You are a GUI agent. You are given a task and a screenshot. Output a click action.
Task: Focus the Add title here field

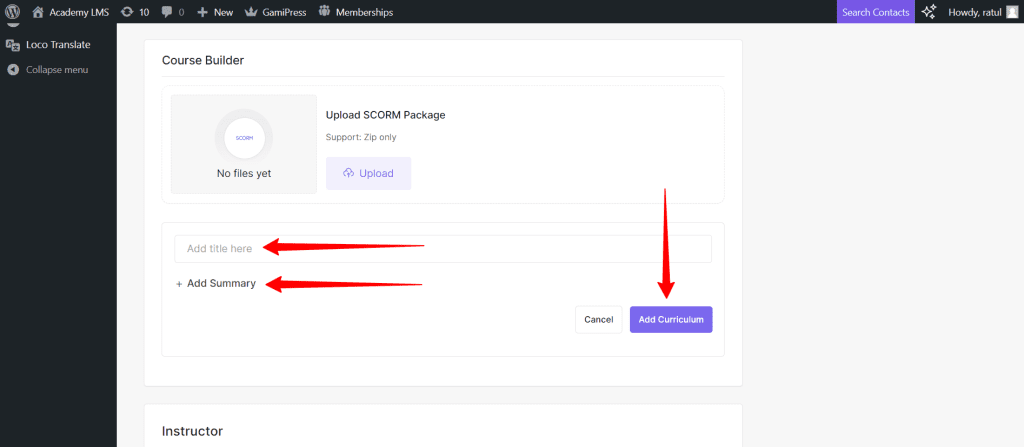click(x=442, y=248)
